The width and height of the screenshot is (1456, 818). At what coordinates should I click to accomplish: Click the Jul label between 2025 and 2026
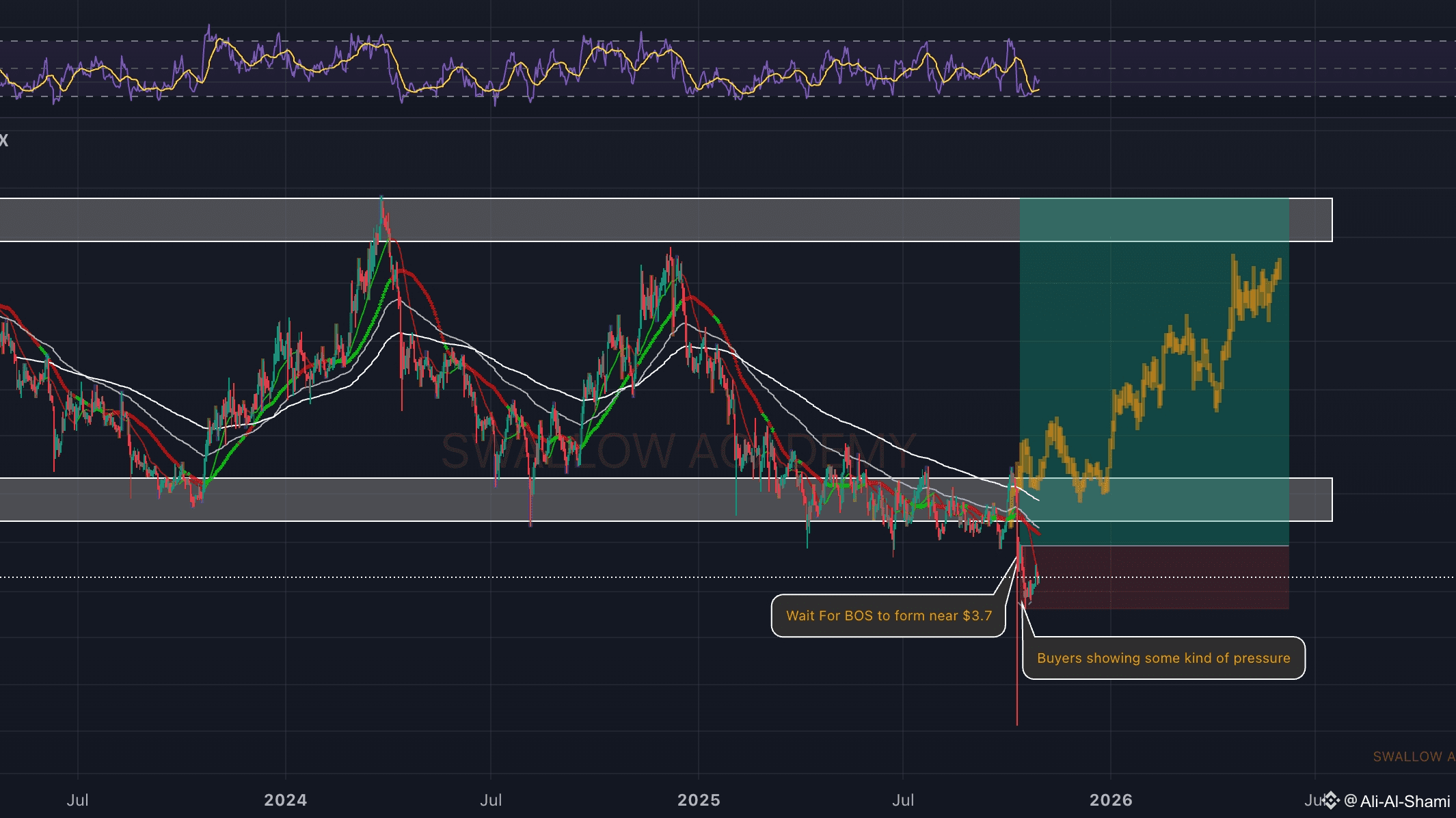tap(902, 800)
